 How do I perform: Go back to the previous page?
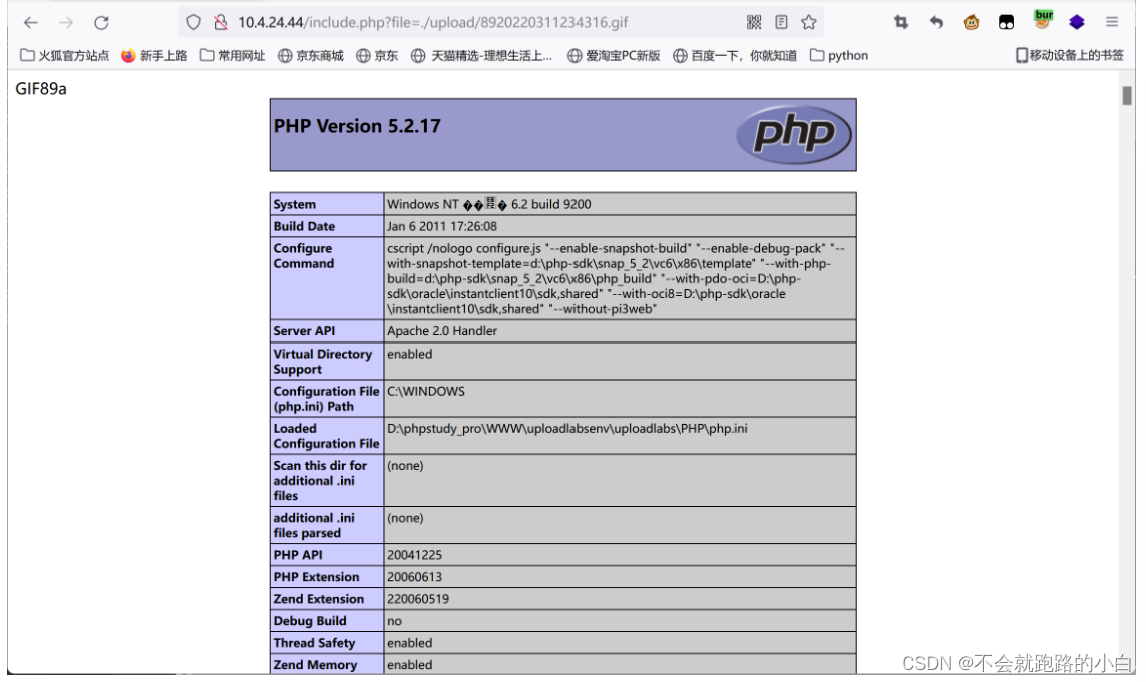[31, 23]
